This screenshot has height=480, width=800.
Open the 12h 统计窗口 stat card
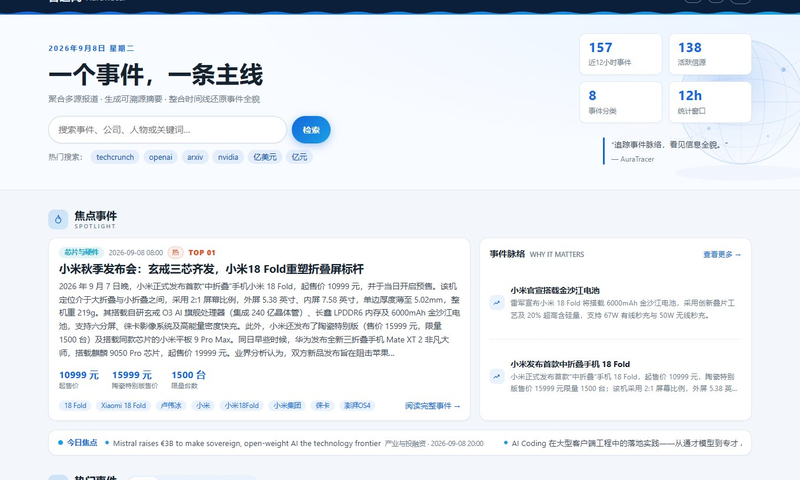pyautogui.click(x=710, y=102)
